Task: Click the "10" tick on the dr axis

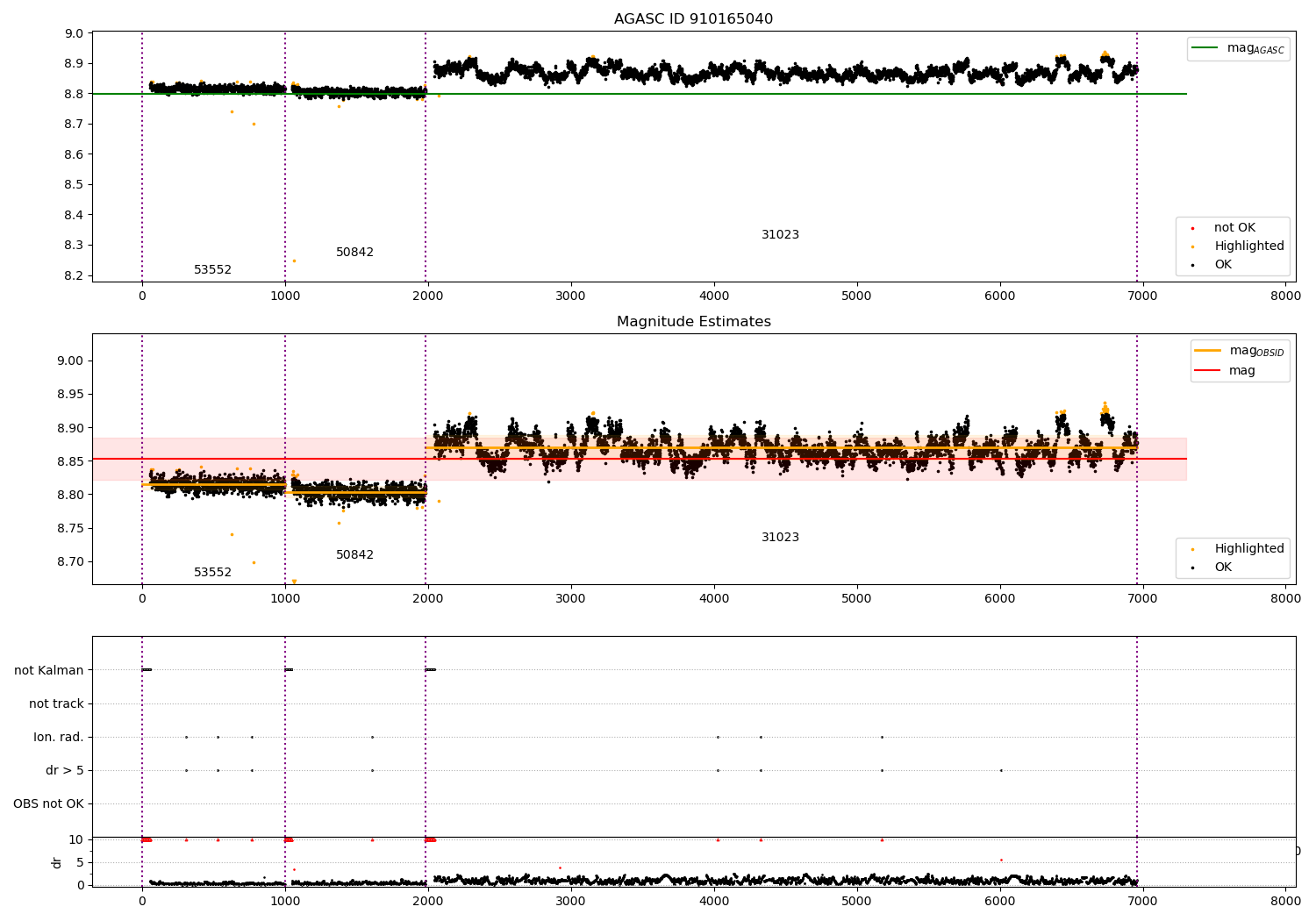Action: point(76,839)
